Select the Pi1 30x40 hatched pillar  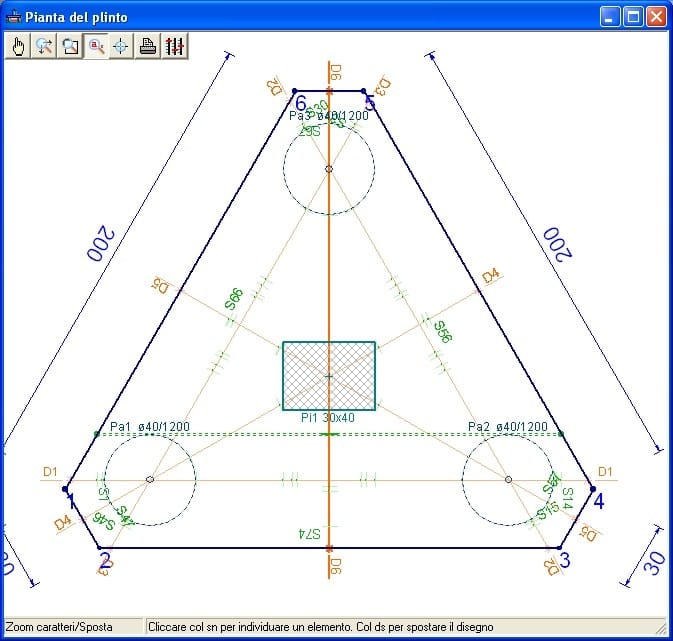point(329,375)
